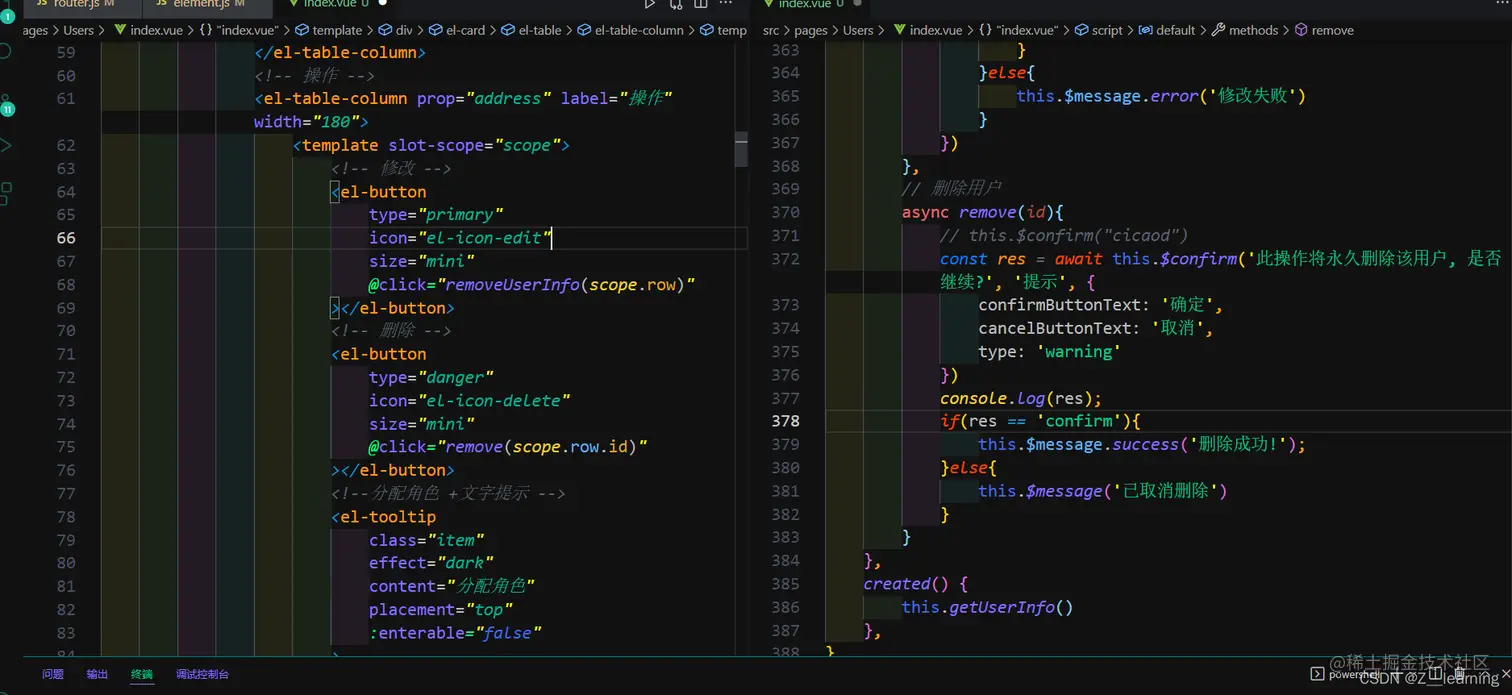Open the 调试控制台 panel tab
Viewport: 1512px width, 695px height.
tap(202, 674)
